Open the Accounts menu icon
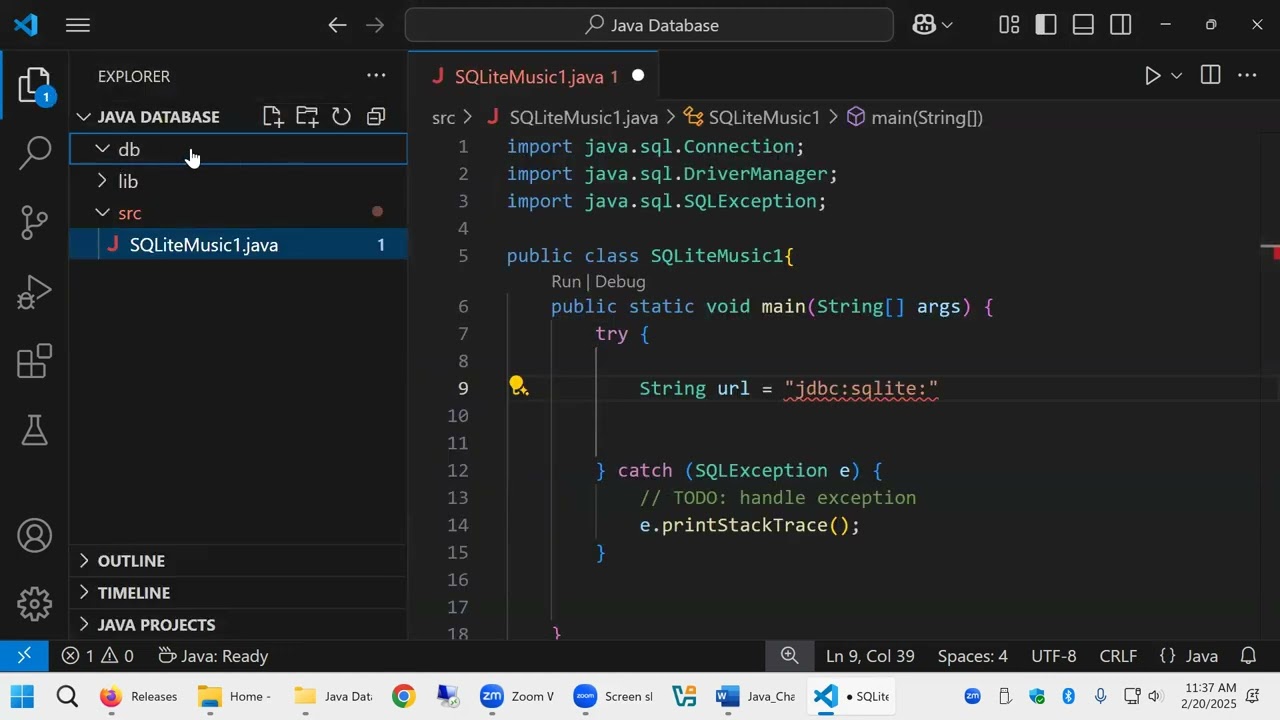The height and width of the screenshot is (720, 1280). (34, 536)
